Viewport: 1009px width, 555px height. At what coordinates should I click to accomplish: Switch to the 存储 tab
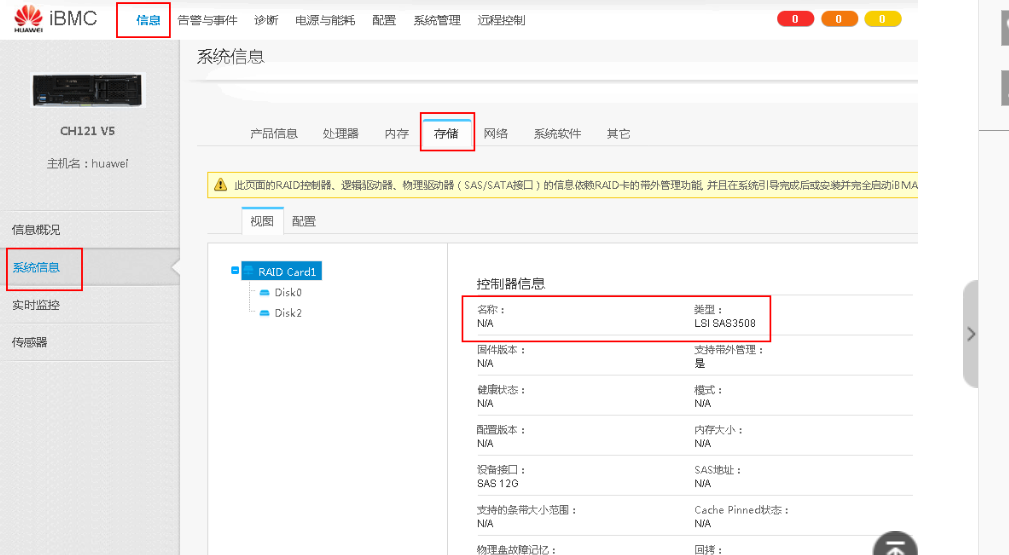[446, 133]
